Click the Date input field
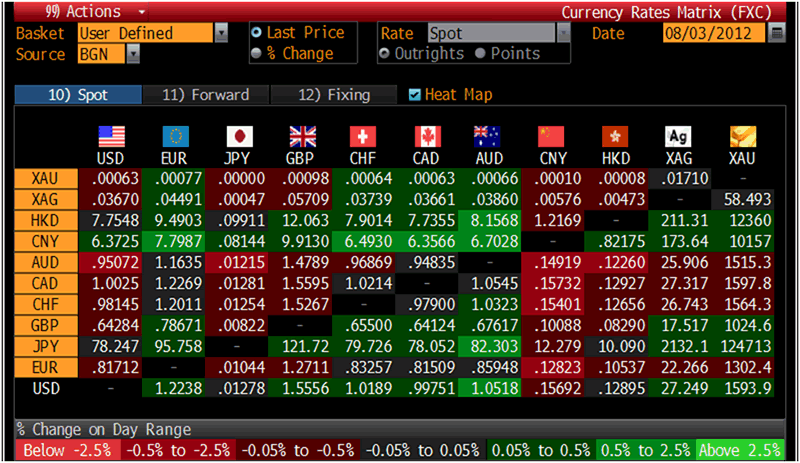The height and width of the screenshot is (463, 800). click(x=713, y=33)
